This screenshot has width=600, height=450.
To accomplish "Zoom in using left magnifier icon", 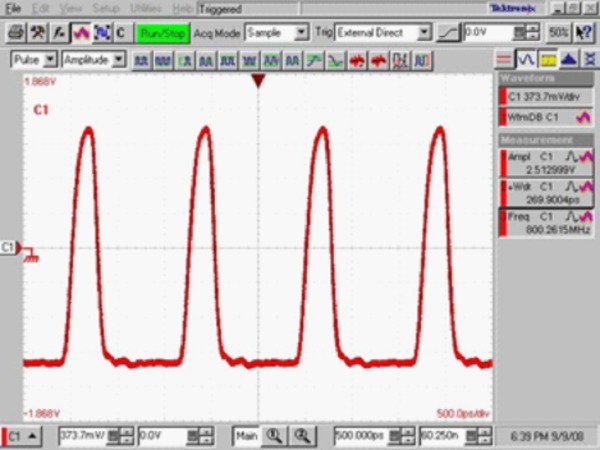I will click(x=274, y=435).
